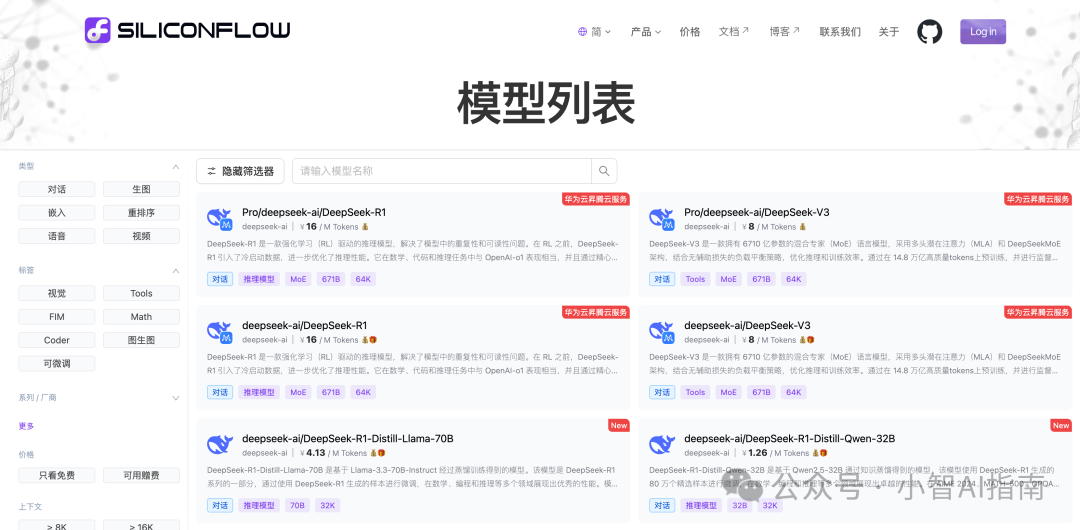Screen dimensions: 1080x530
Task: Click the Log in button
Action: (x=983, y=32)
